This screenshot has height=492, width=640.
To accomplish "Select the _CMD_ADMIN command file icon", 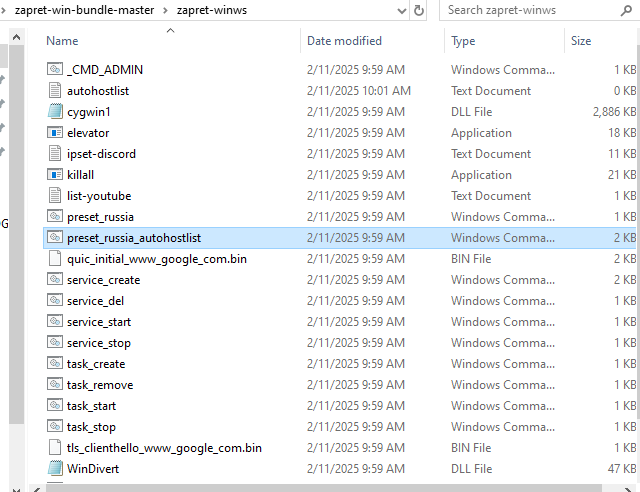I will click(55, 69).
